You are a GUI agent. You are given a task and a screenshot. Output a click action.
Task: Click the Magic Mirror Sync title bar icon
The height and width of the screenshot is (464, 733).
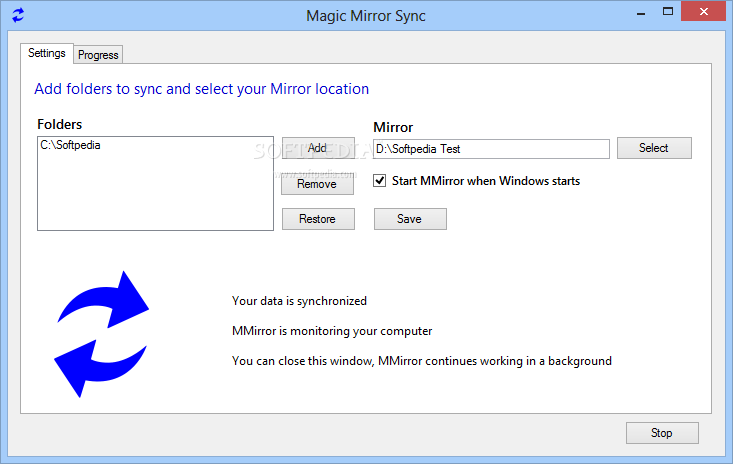pyautogui.click(x=18, y=15)
